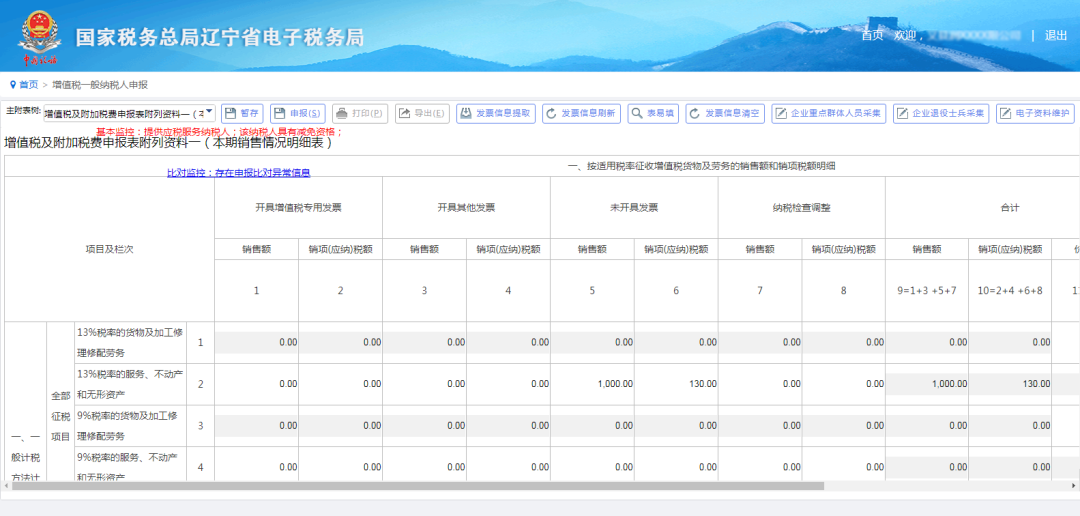This screenshot has height=516, width=1080.
Task: Click the section title 一、按适用税率征收增值税…明细
Action: point(701,166)
